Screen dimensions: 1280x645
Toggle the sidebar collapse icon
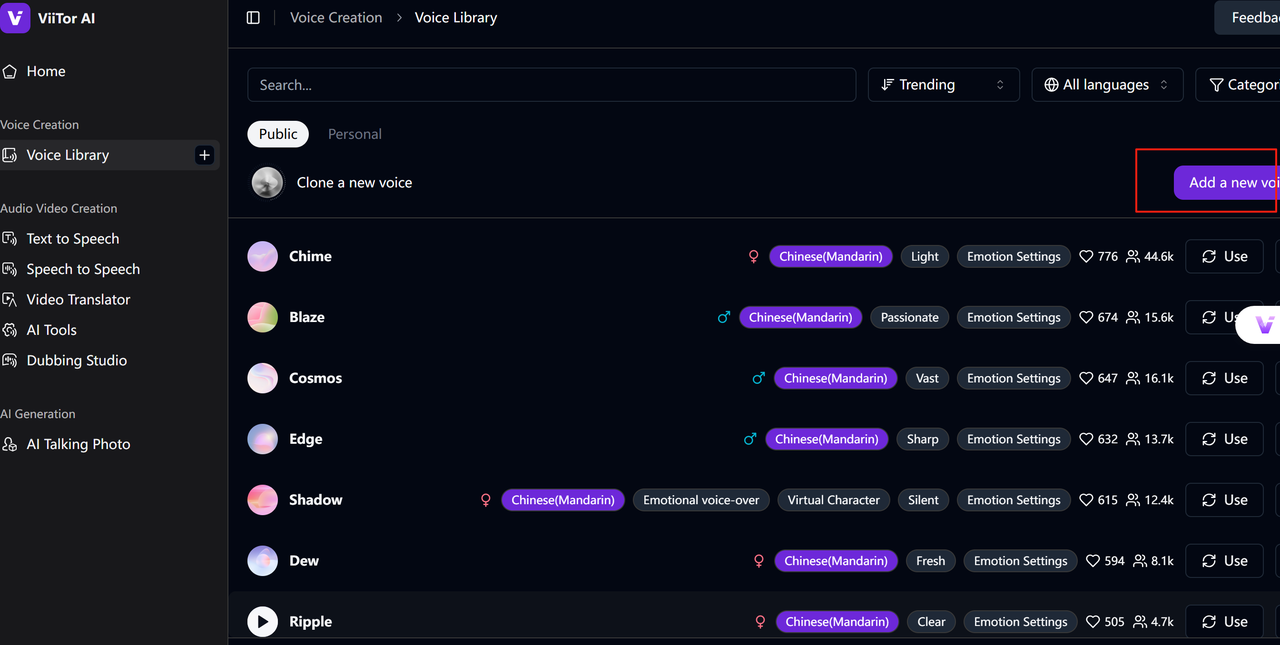tap(253, 18)
